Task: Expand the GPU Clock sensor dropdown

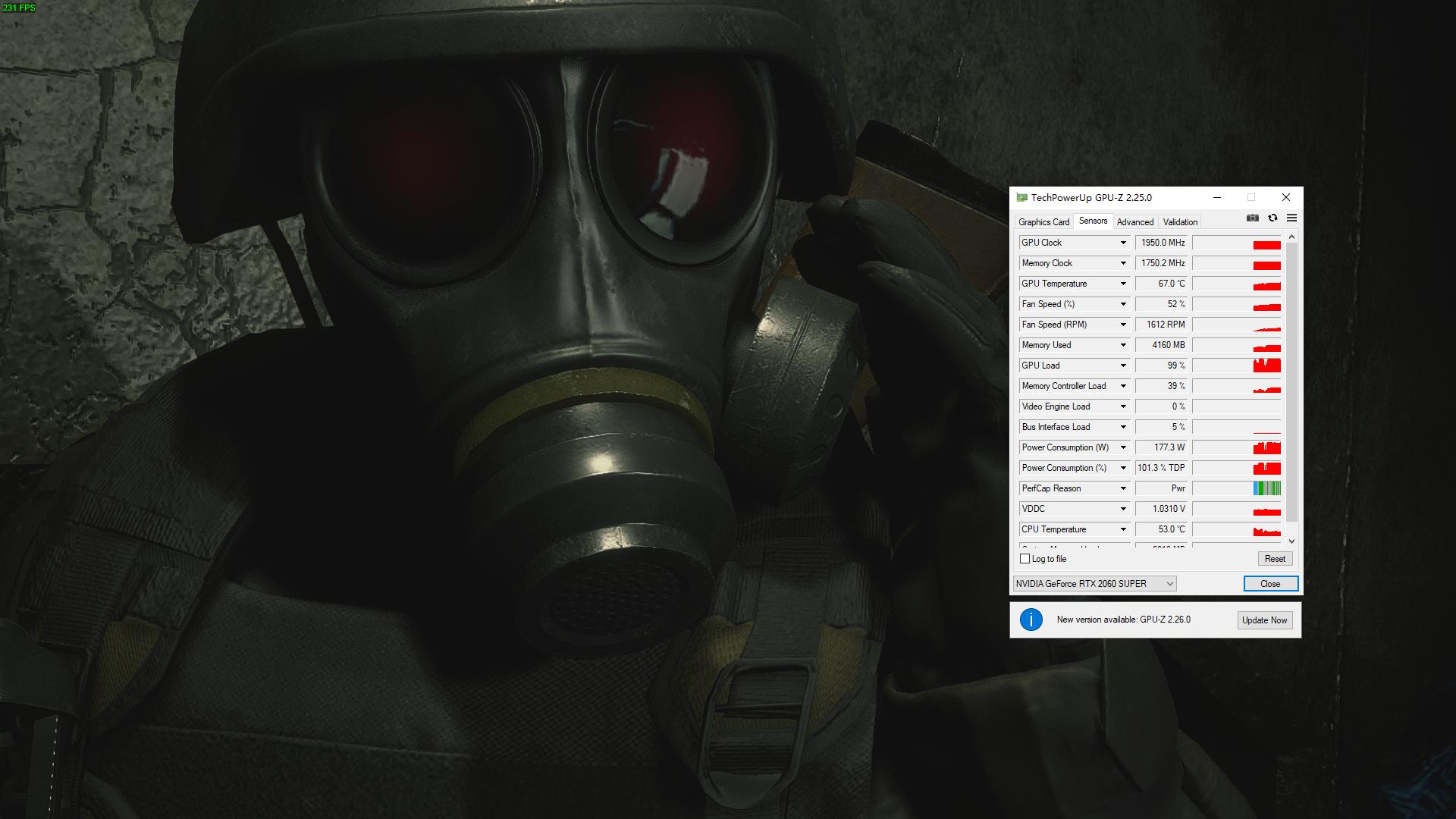Action: point(1123,243)
